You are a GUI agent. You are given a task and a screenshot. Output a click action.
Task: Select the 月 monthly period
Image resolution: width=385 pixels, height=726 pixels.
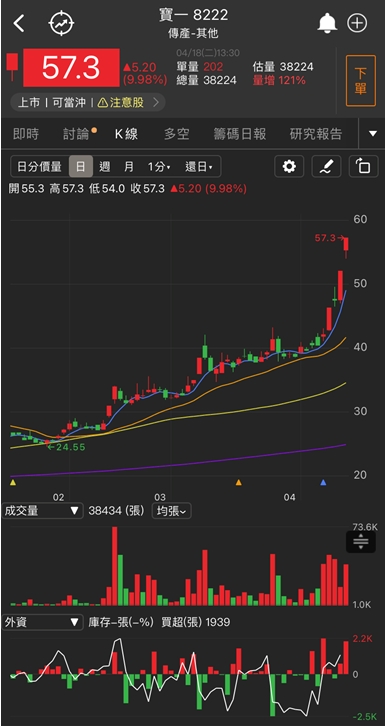(x=129, y=167)
